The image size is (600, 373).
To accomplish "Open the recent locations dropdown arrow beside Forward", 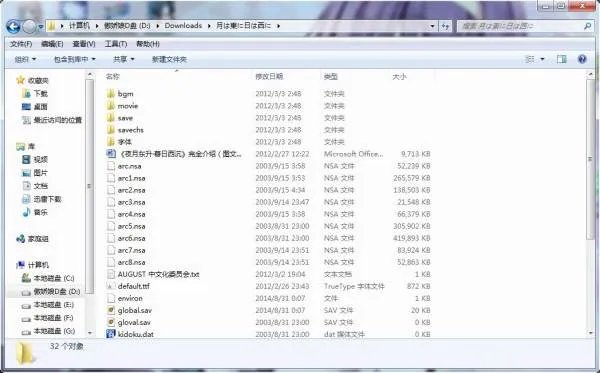I will 40,27.
